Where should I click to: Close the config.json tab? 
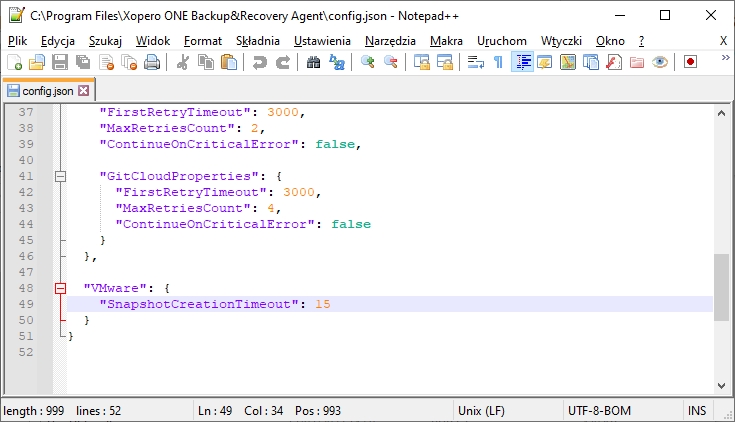84,91
